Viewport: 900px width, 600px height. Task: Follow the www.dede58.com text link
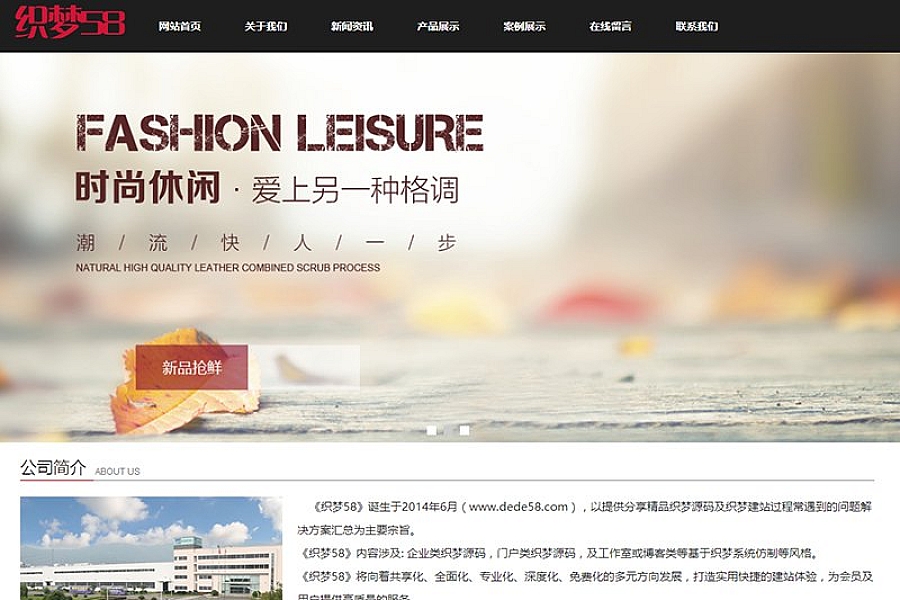[x=518, y=507]
